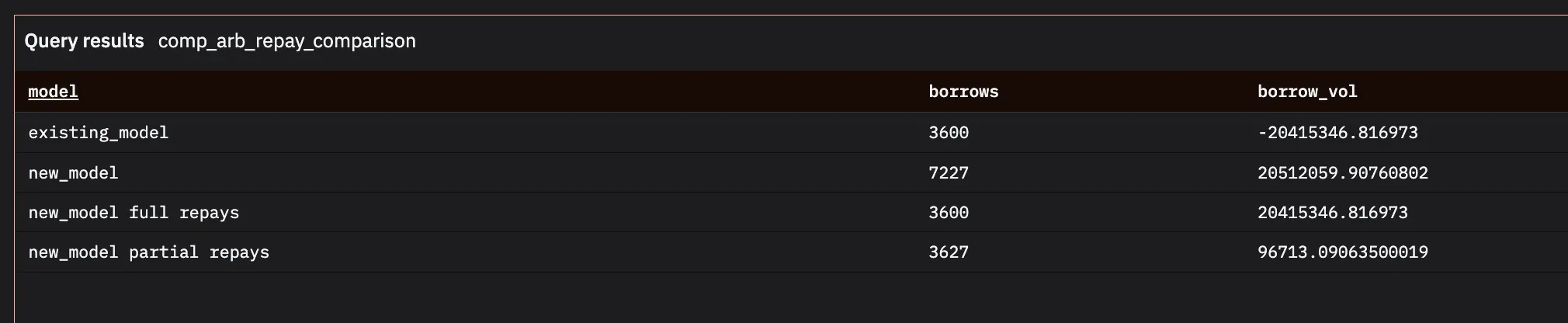
Task: Click borrows value 7227
Action: click(x=949, y=173)
